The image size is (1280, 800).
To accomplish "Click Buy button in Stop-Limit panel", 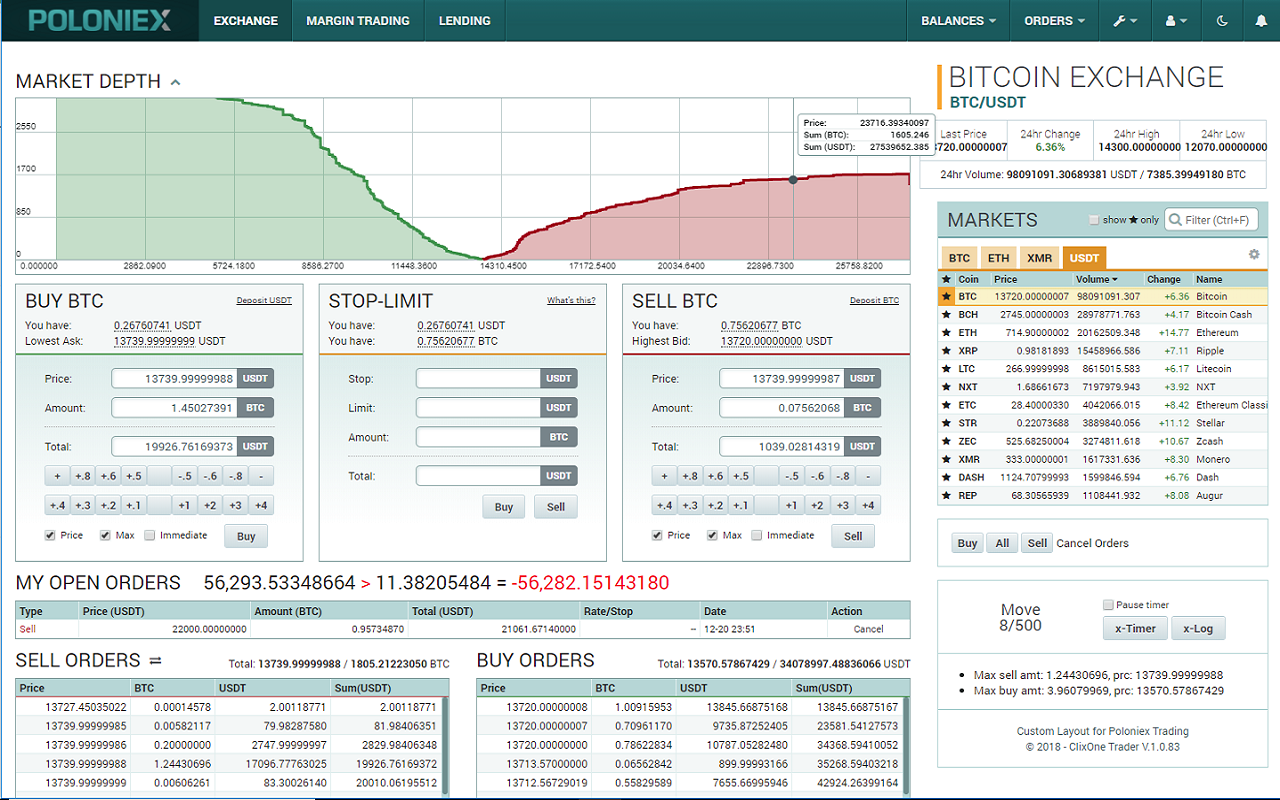I will pos(504,507).
